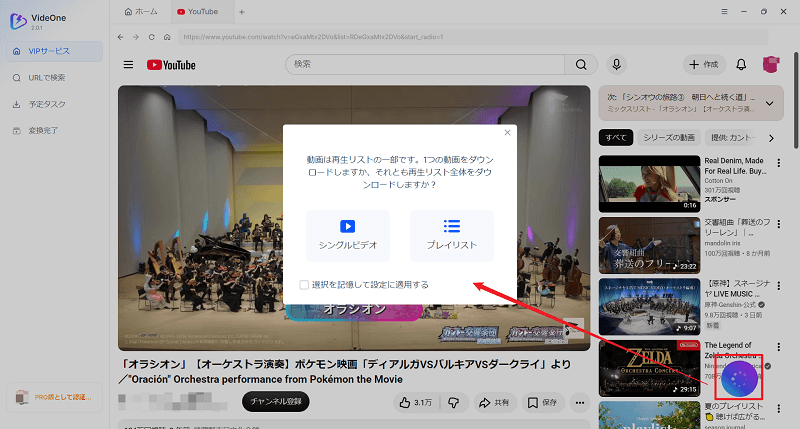
Task: Open the Zelda Orchestra Concert thumbnail
Action: click(x=649, y=368)
